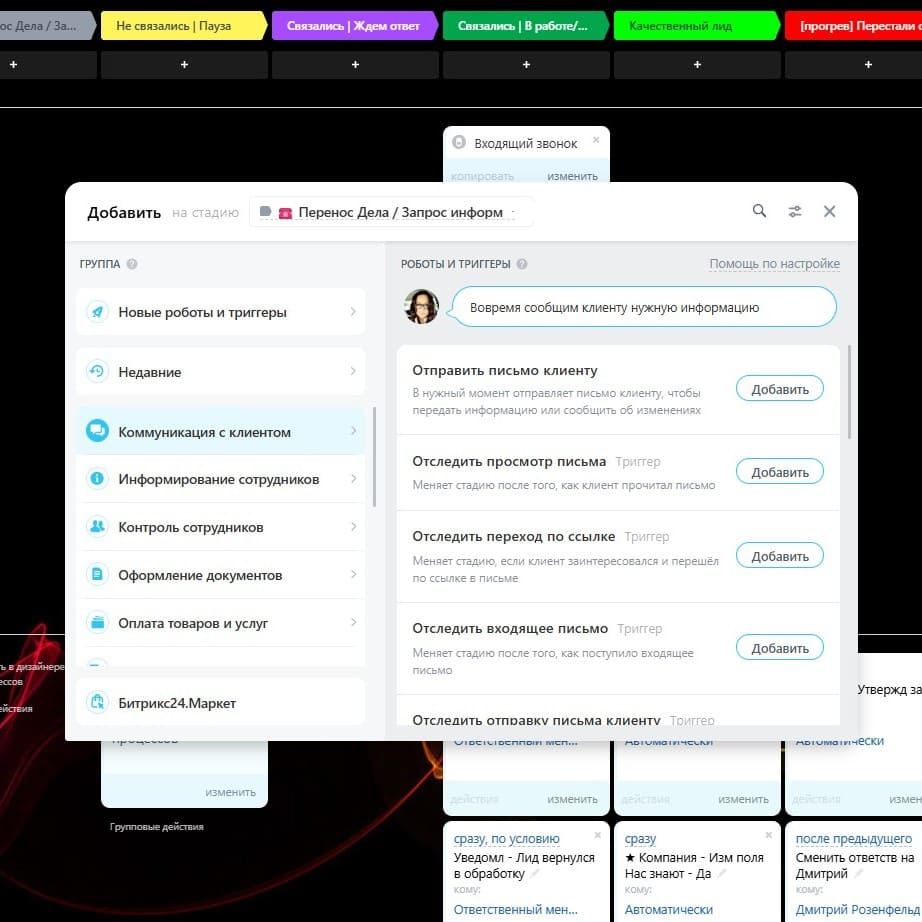Add the Отследить переход по ссылке trigger
Viewport: 922px width, 922px height.
point(780,556)
